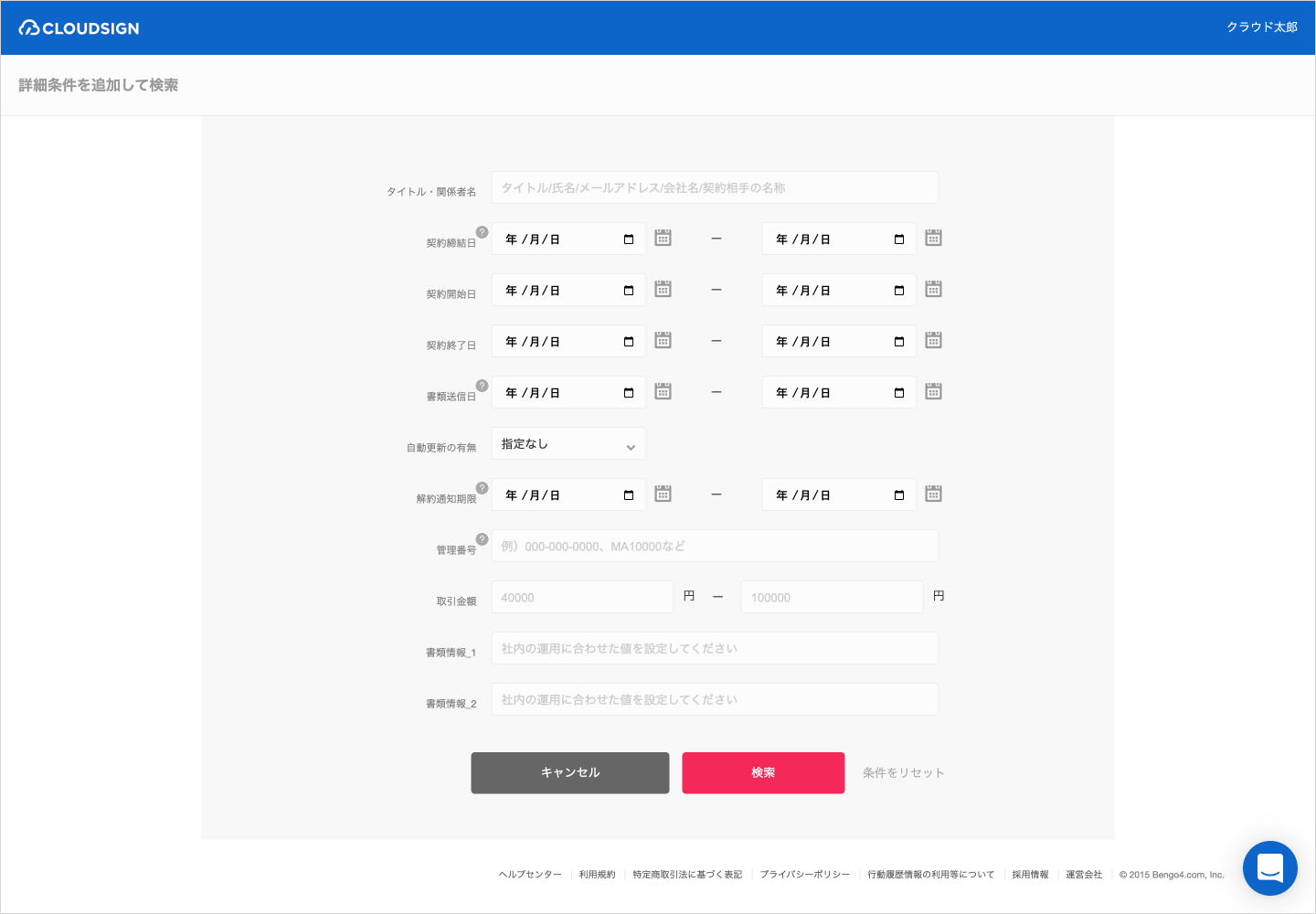Image resolution: width=1316 pixels, height=914 pixels.
Task: Open calendar icon for 契約締結日 start date
Action: [x=663, y=238]
